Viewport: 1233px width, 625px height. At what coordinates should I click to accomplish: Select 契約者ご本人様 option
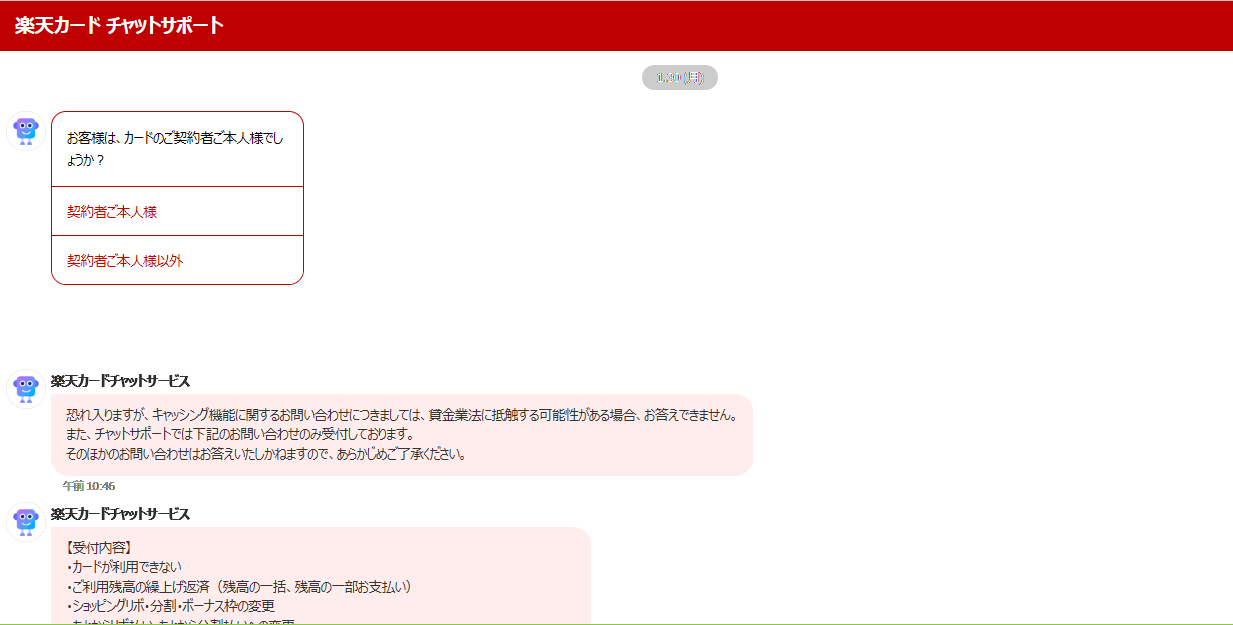click(177, 211)
